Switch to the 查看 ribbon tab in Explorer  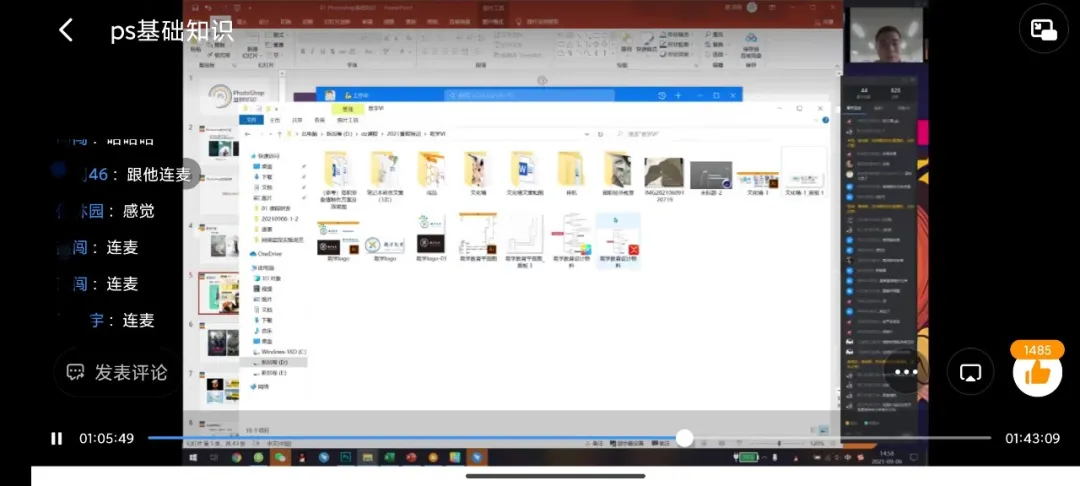coord(319,120)
